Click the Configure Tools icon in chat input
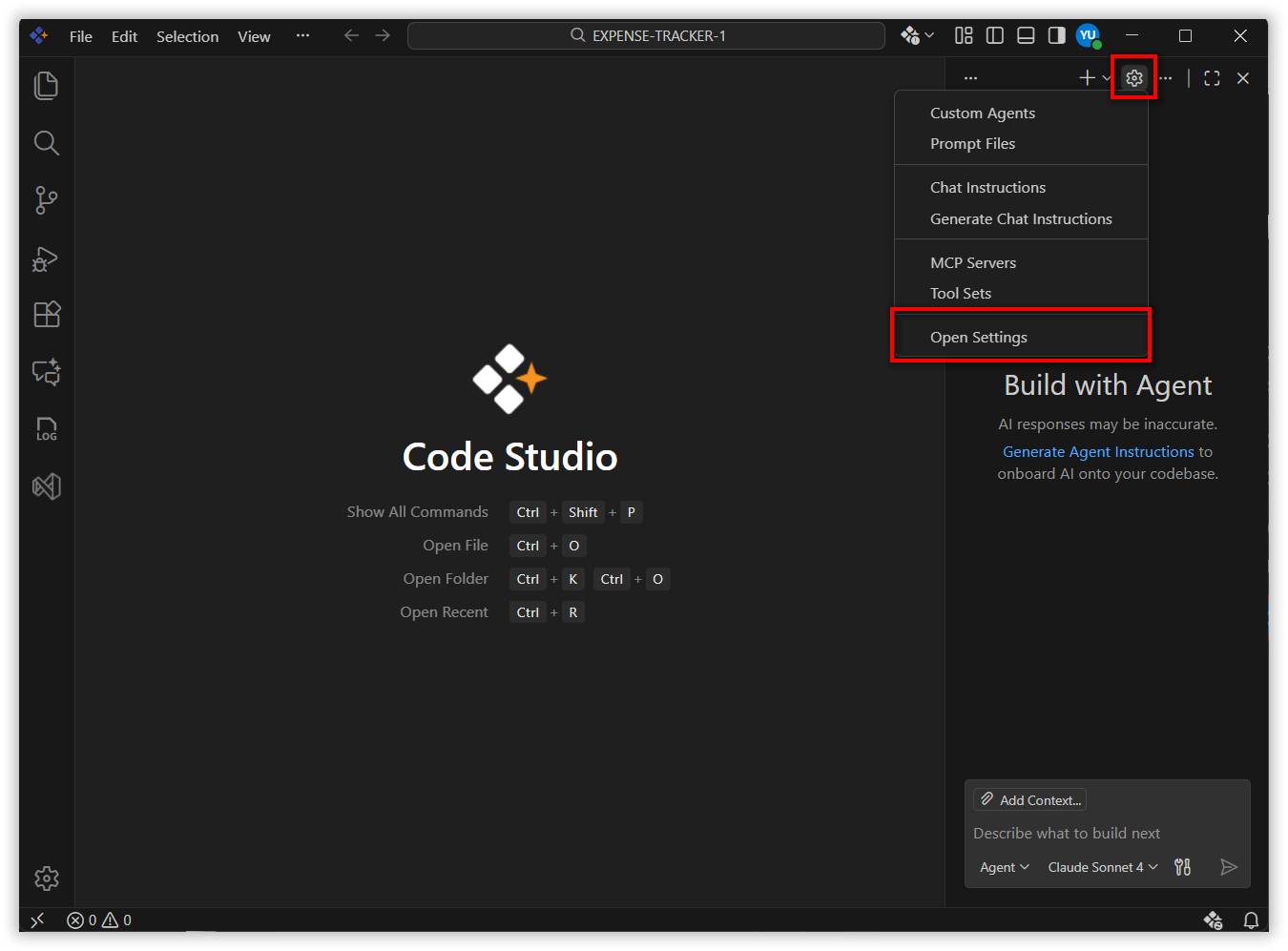The width and height of the screenshot is (1288, 951). 1182,867
